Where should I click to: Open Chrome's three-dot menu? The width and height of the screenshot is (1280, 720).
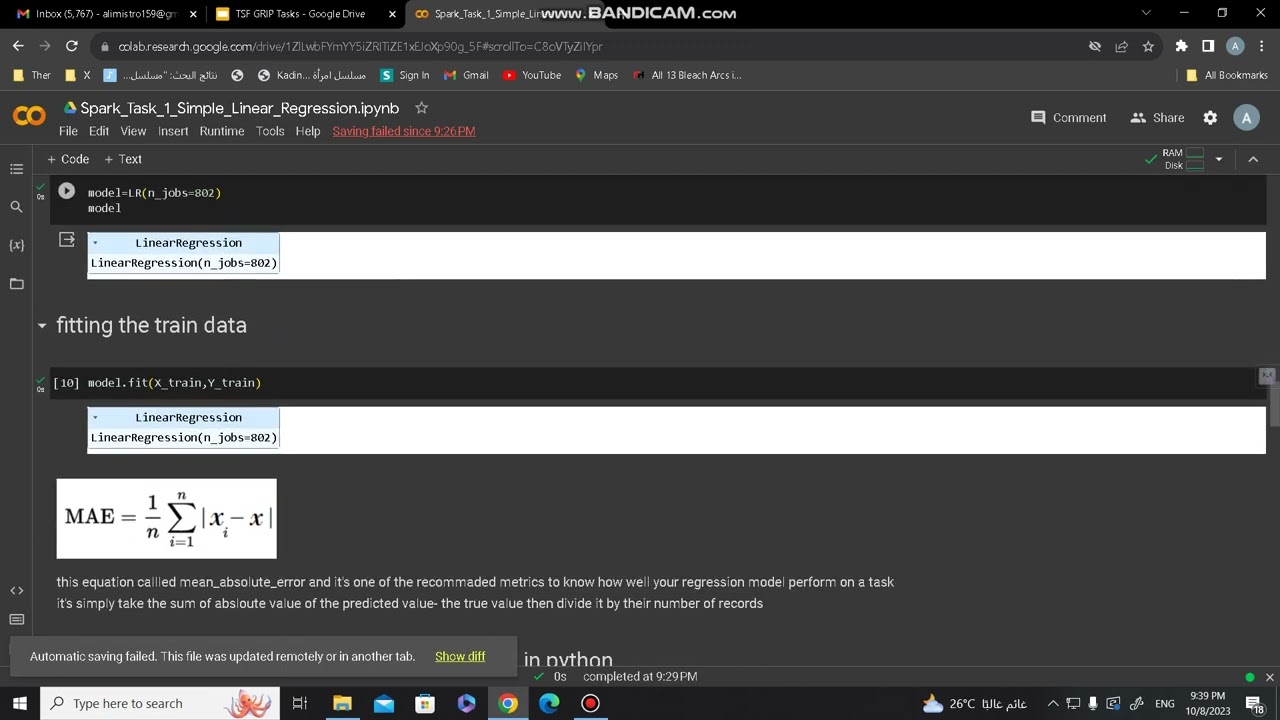tap(1263, 46)
